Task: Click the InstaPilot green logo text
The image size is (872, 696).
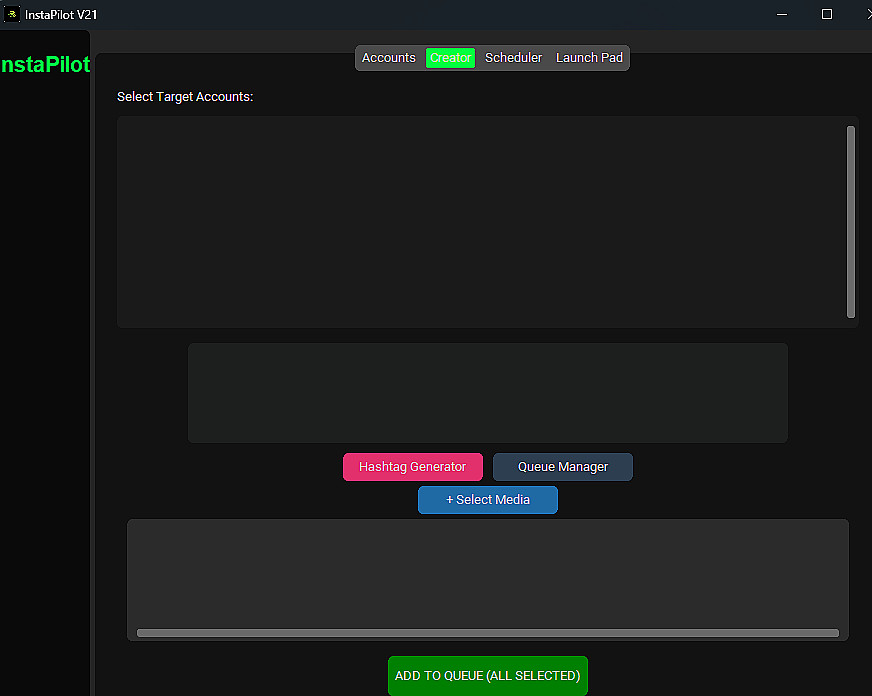Action: coord(45,64)
